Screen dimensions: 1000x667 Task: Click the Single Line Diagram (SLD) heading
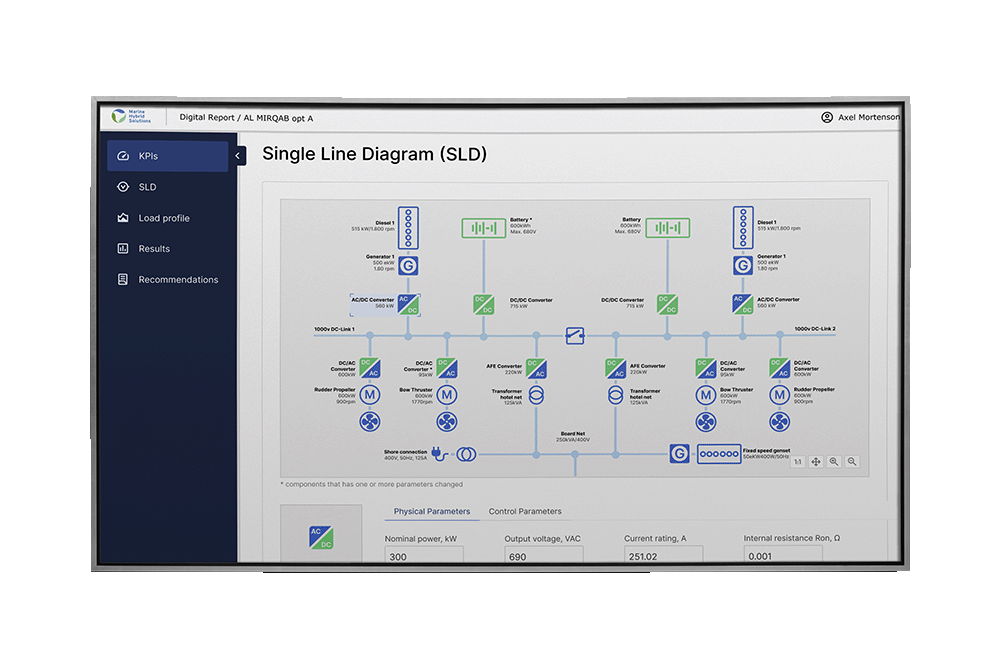coord(374,154)
